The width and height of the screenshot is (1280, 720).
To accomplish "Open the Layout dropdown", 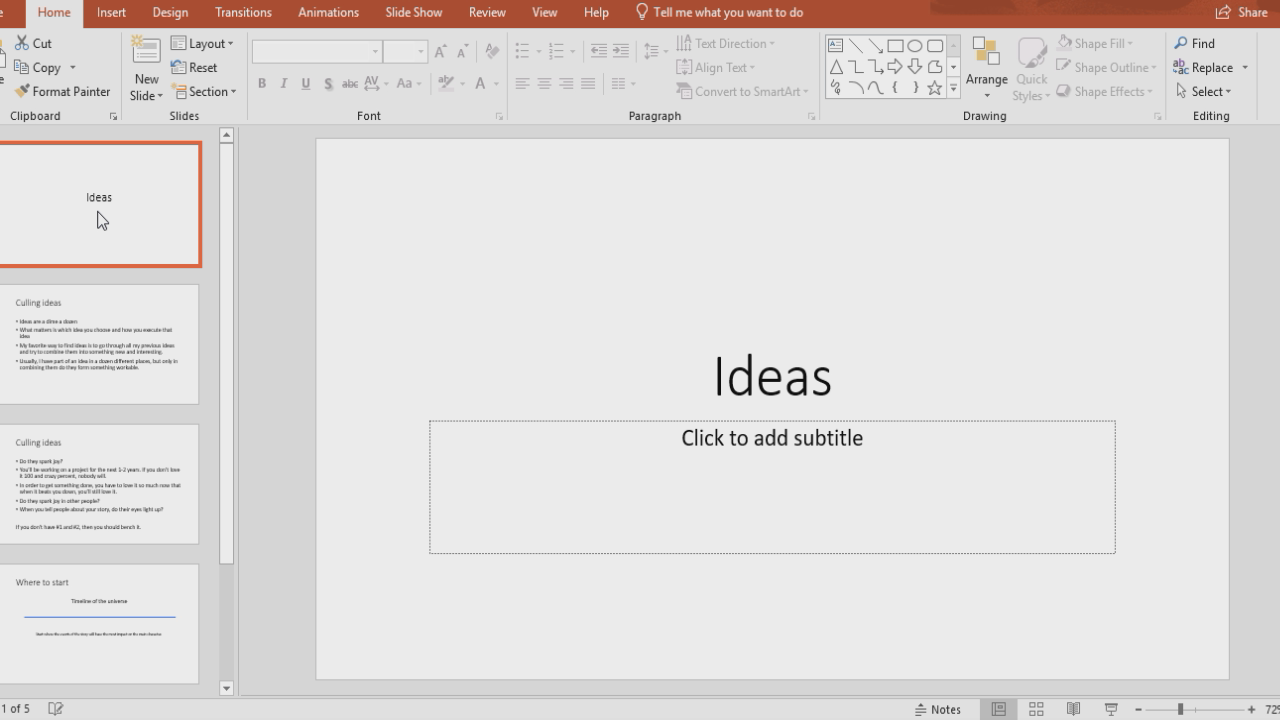I will click(x=203, y=43).
